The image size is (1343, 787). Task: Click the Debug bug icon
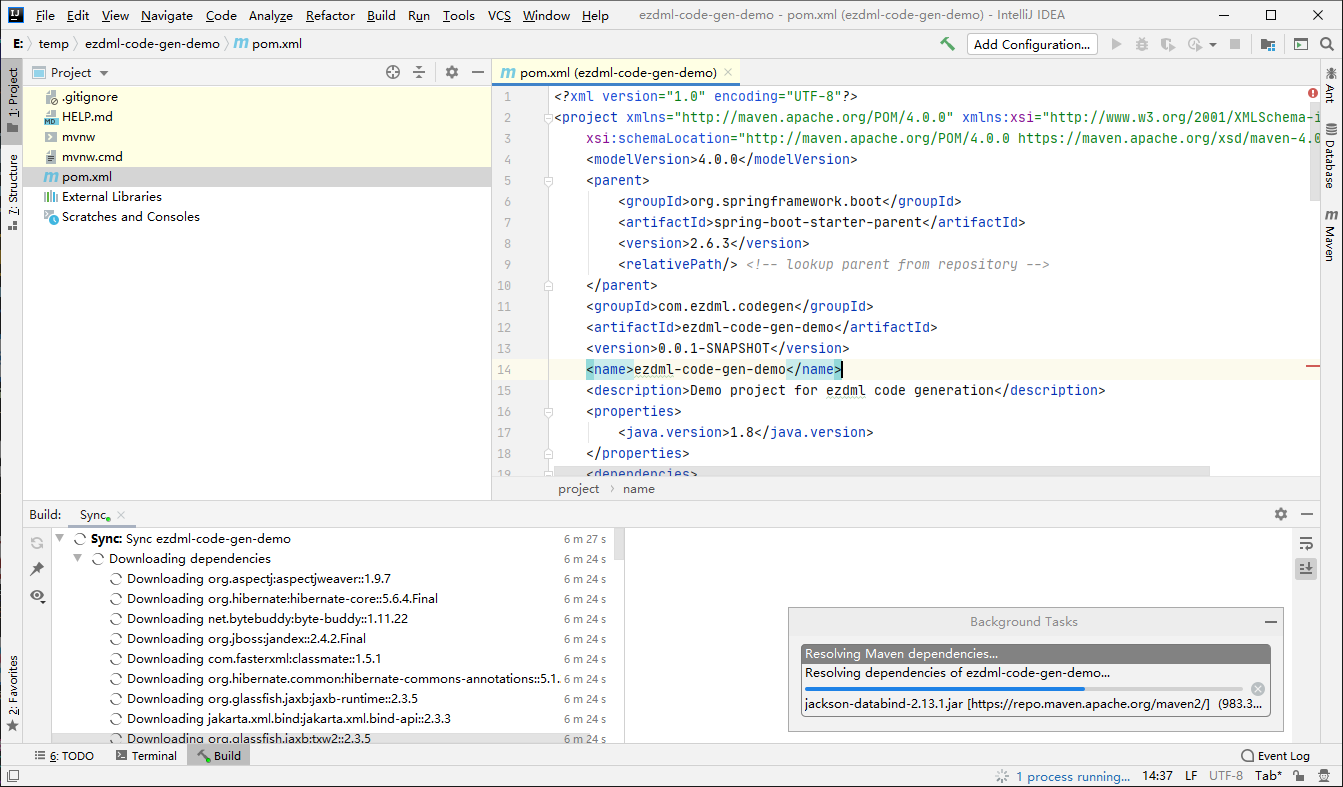tap(1142, 44)
